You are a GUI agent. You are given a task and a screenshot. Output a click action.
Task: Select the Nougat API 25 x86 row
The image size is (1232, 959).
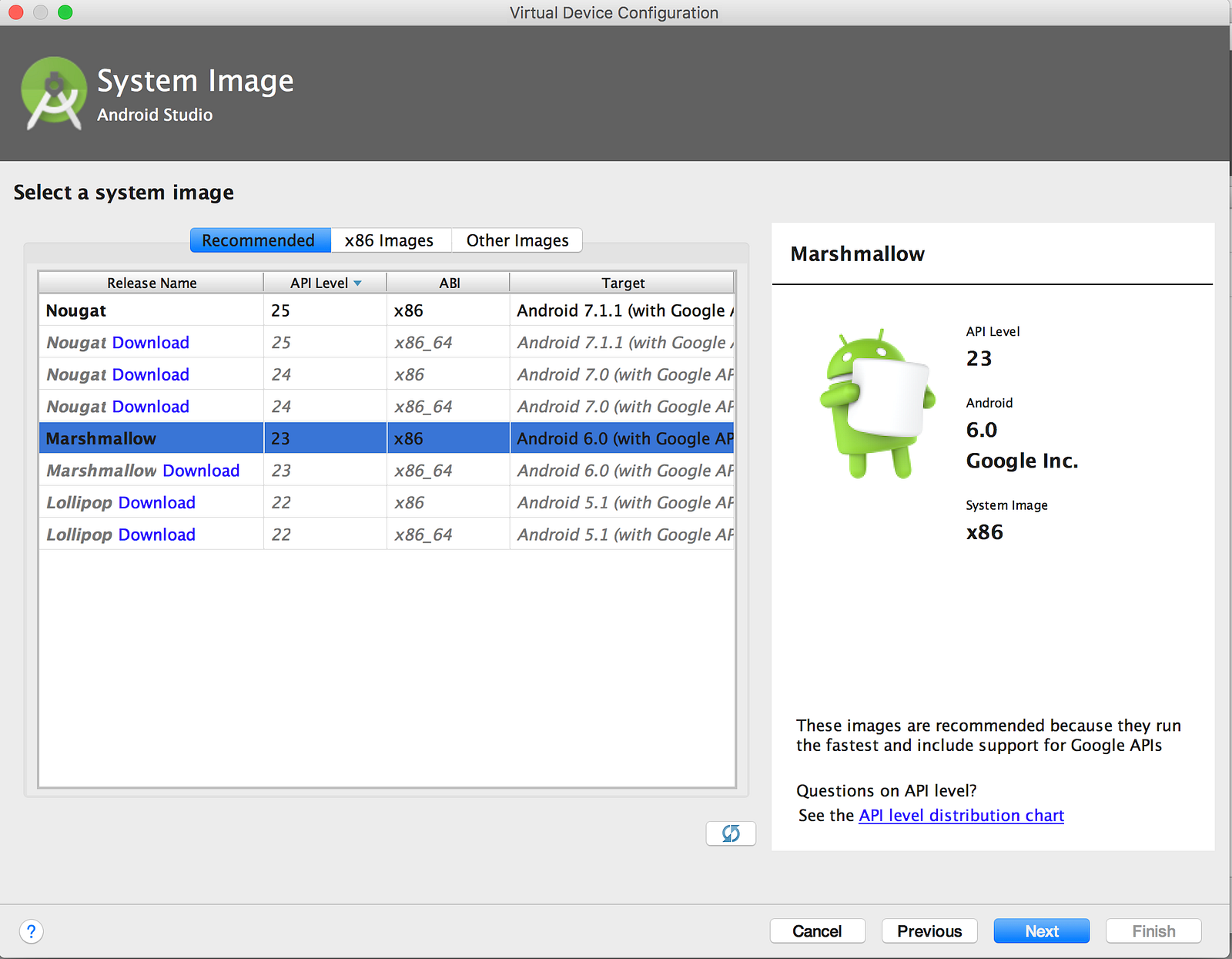(x=387, y=310)
